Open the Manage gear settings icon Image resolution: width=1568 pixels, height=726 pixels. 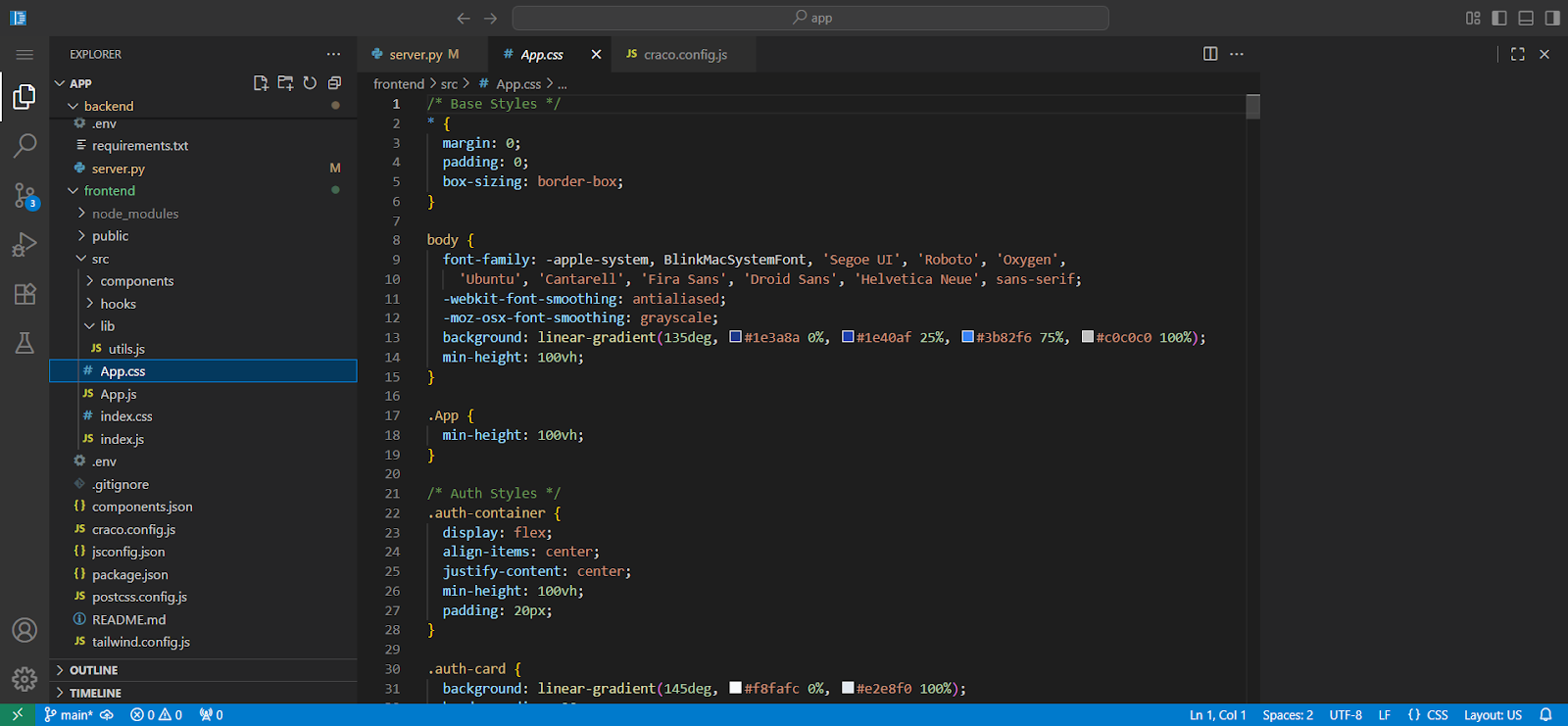click(24, 678)
